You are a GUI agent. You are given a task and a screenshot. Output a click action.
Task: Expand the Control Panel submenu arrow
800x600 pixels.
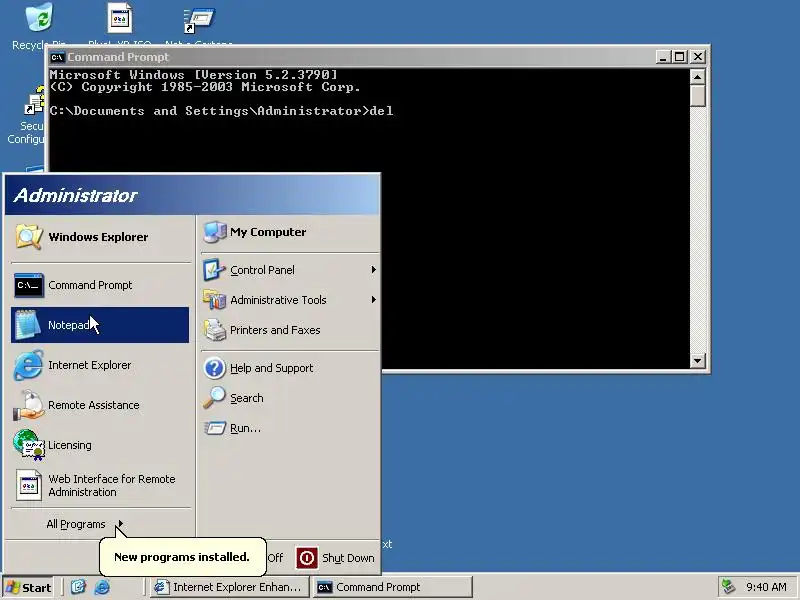(x=373, y=269)
